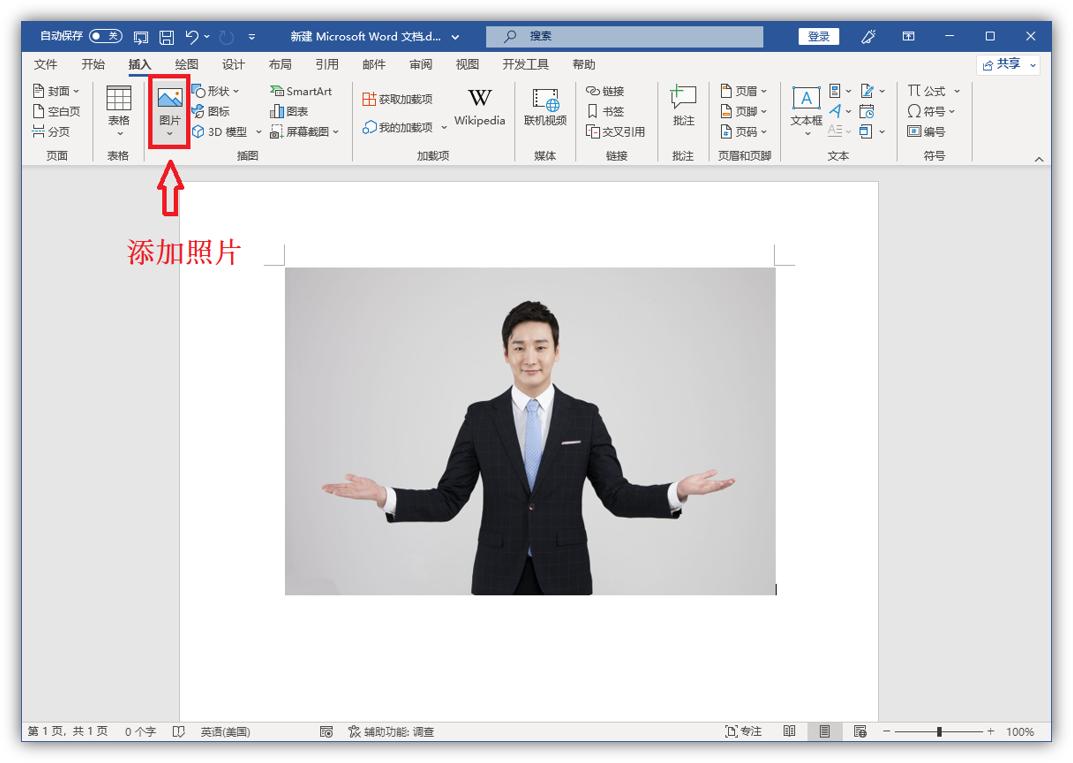
Task: Open the 视图 ribbon tab
Action: (467, 63)
